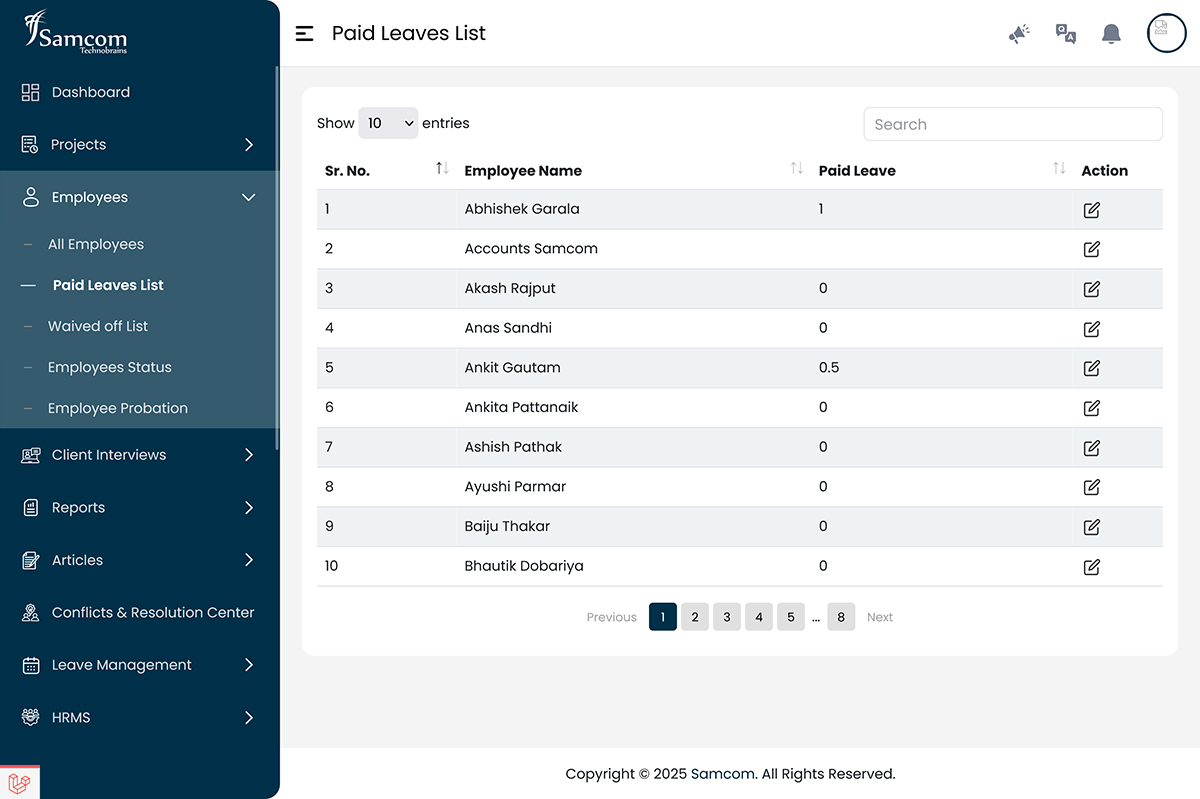
Task: Open Waived off List submenu item
Action: 98,326
